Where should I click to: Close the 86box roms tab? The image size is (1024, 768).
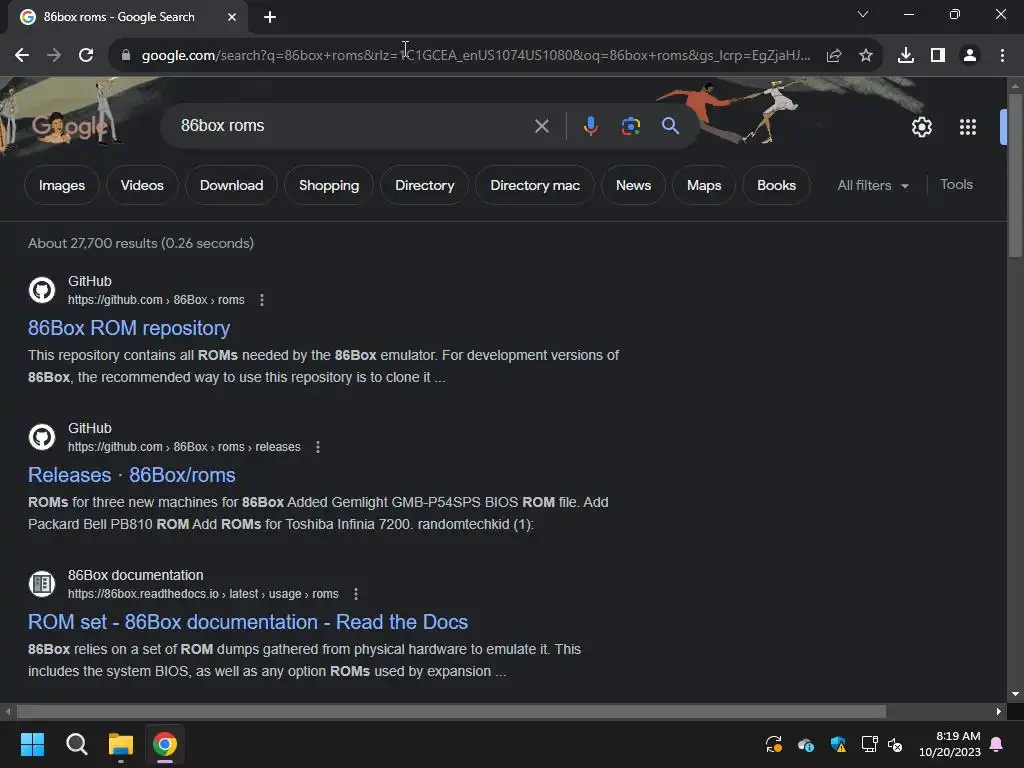[232, 17]
